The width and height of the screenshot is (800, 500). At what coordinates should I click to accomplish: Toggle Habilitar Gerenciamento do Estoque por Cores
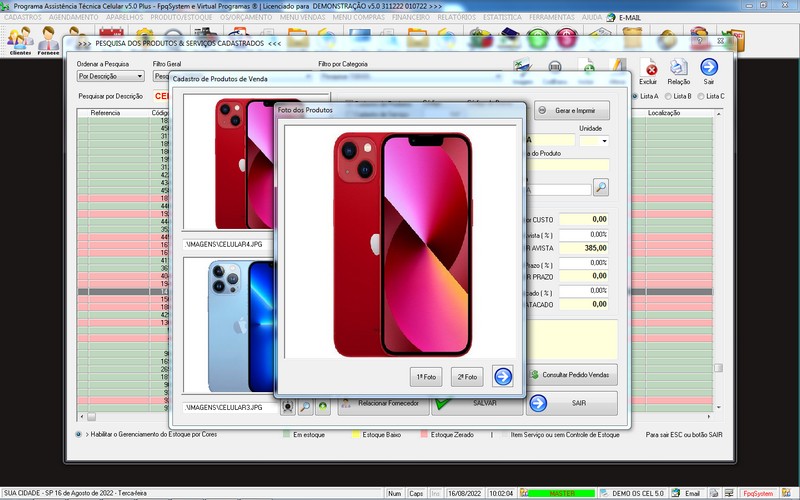coord(78,435)
